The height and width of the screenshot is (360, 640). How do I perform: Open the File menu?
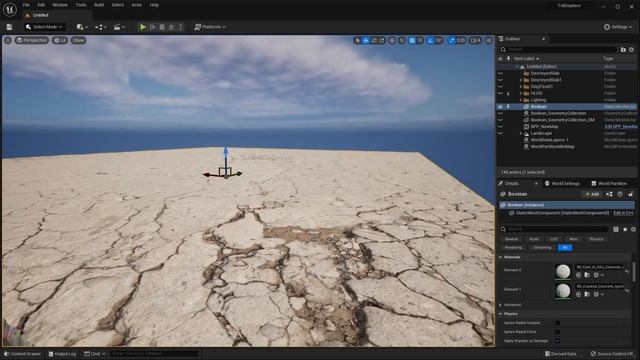(x=26, y=5)
